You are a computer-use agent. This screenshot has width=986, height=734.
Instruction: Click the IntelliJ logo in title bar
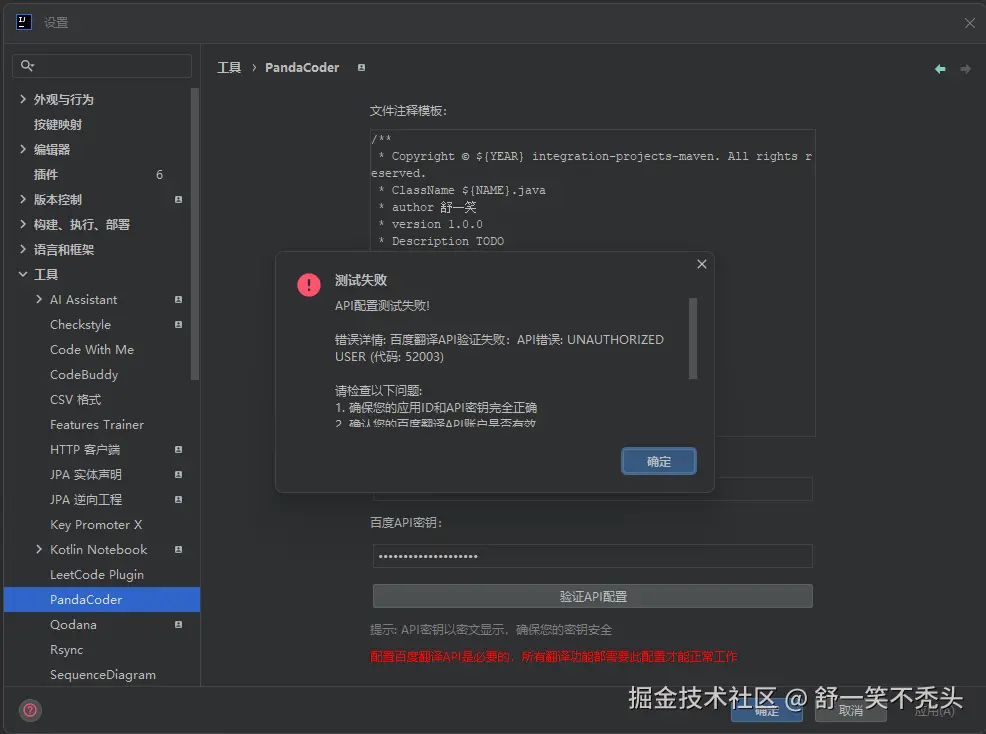pos(23,22)
